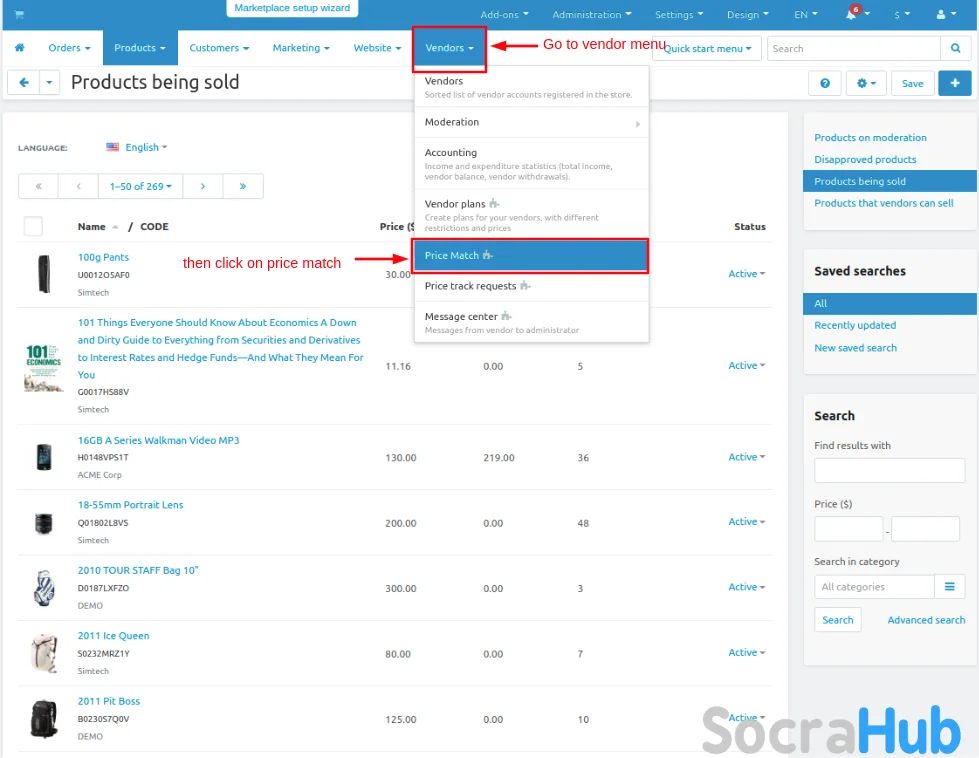Screen dimensions: 979x758
Task: Go to first page pagination arrow
Action: tap(39, 186)
